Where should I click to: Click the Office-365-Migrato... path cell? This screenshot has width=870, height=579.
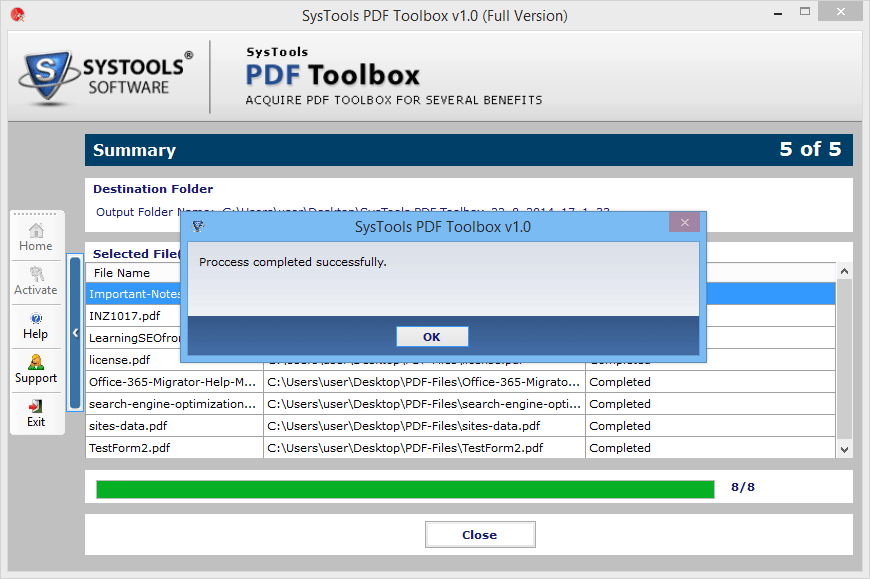click(x=424, y=382)
